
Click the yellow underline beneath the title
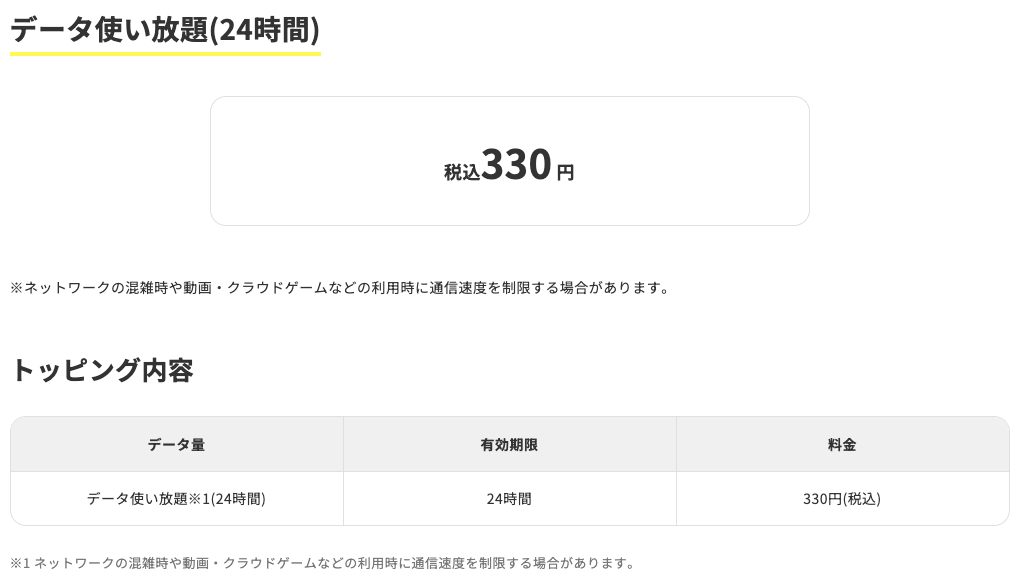click(x=165, y=53)
